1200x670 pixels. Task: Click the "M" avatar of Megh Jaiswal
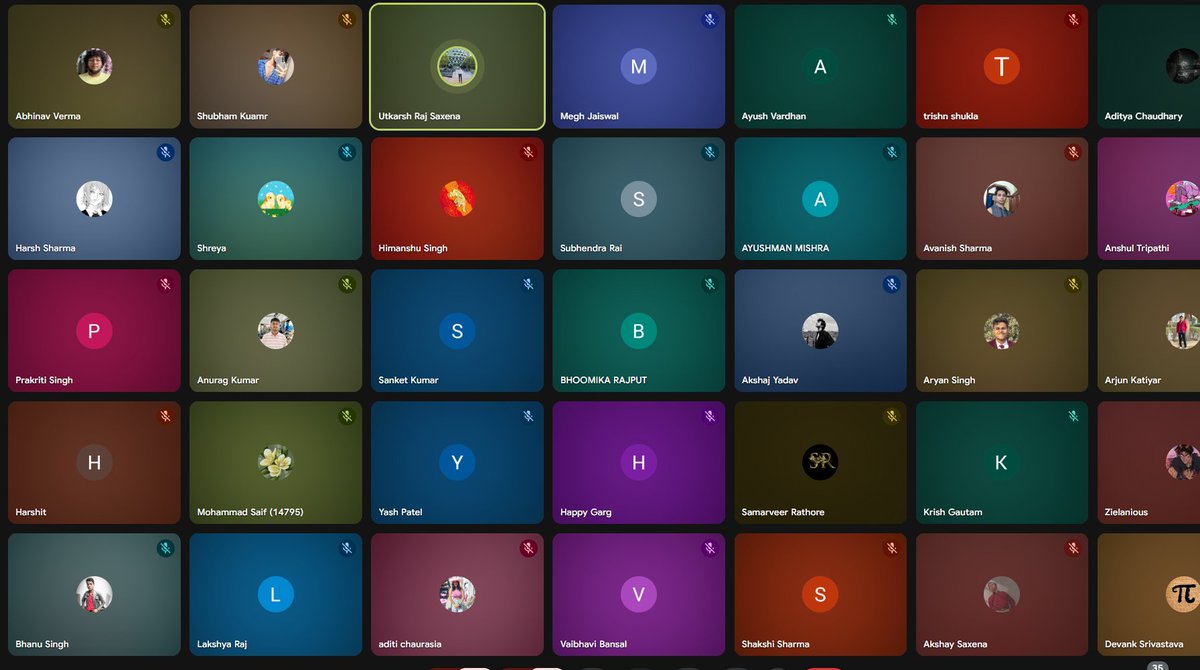pos(638,67)
